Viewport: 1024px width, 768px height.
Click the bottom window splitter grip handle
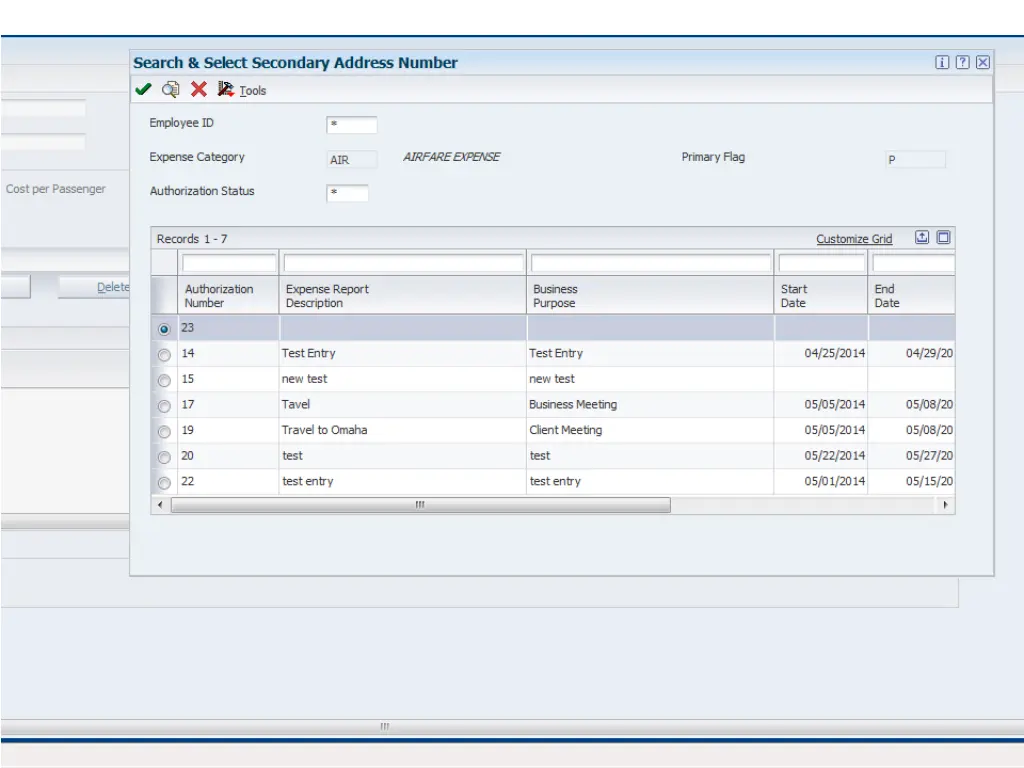(385, 726)
